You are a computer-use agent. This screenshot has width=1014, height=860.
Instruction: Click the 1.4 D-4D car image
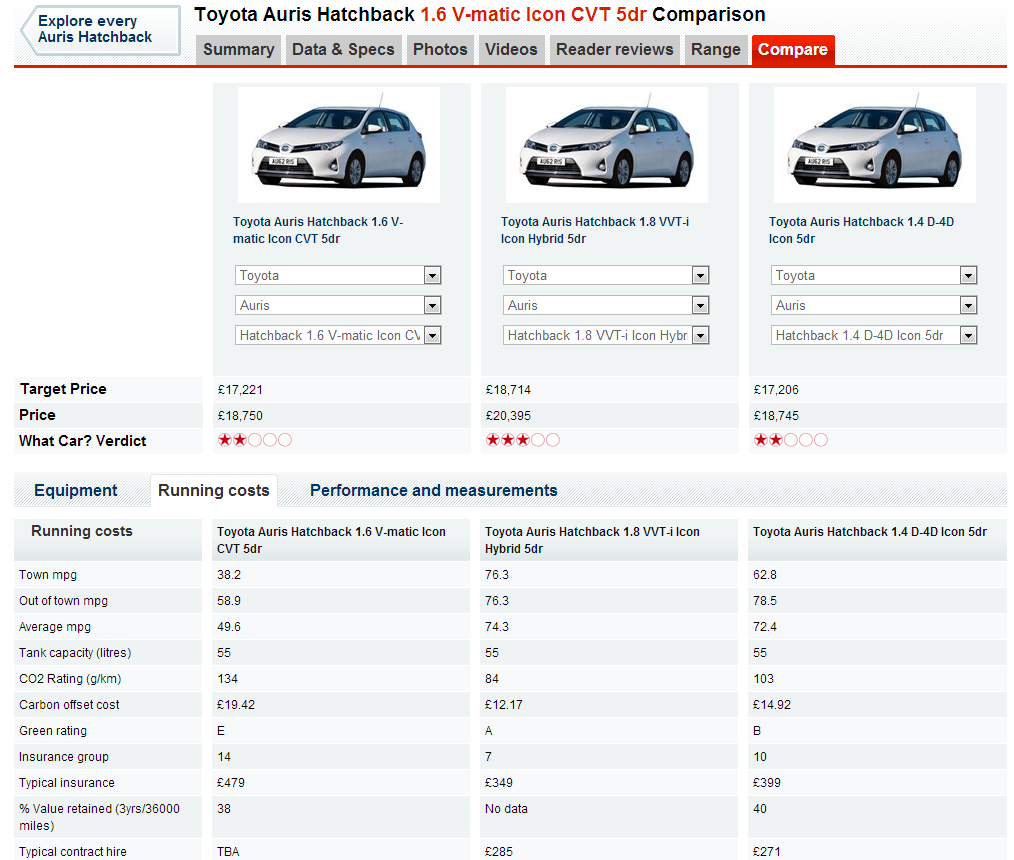(x=874, y=145)
